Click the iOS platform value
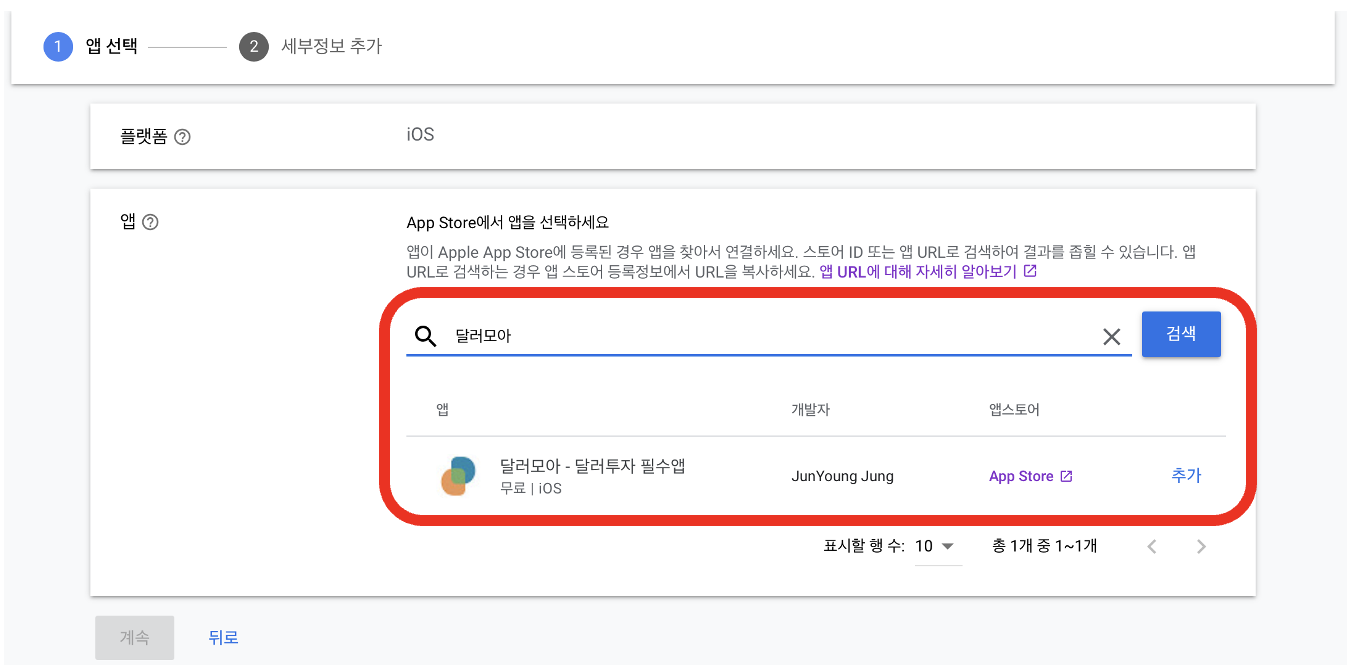The image size is (1356, 672). point(420,134)
